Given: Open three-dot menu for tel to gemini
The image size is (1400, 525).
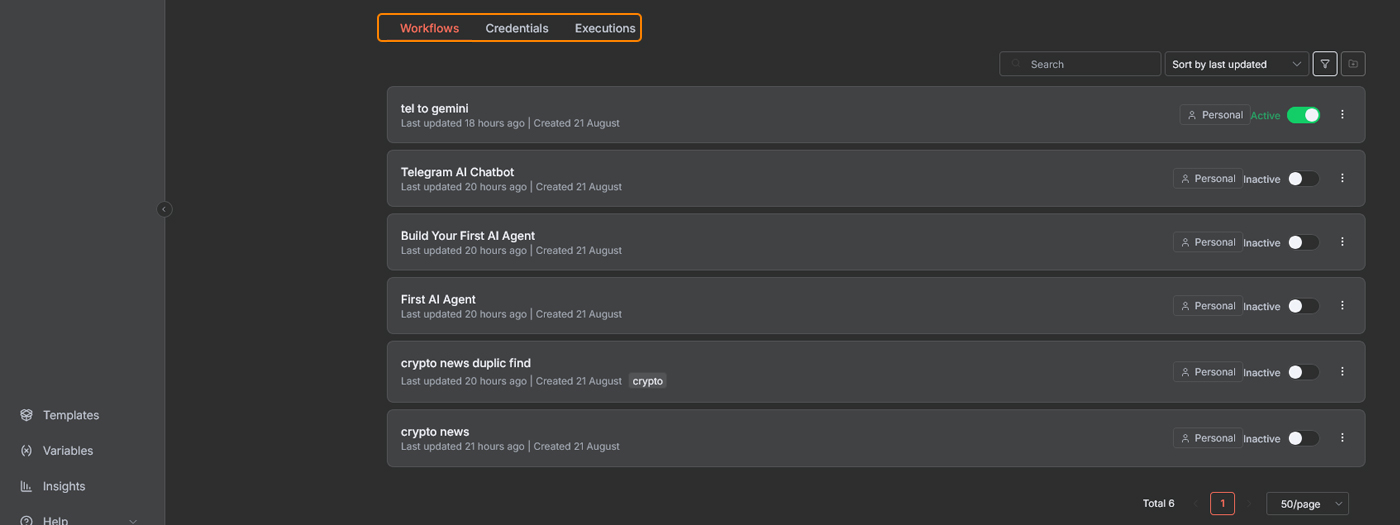Looking at the screenshot, I should tap(1342, 115).
